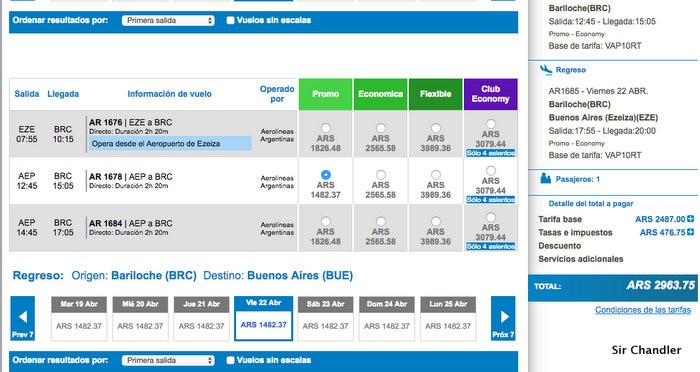Click Descuento label
The width and height of the screenshot is (700, 372).
559,246
